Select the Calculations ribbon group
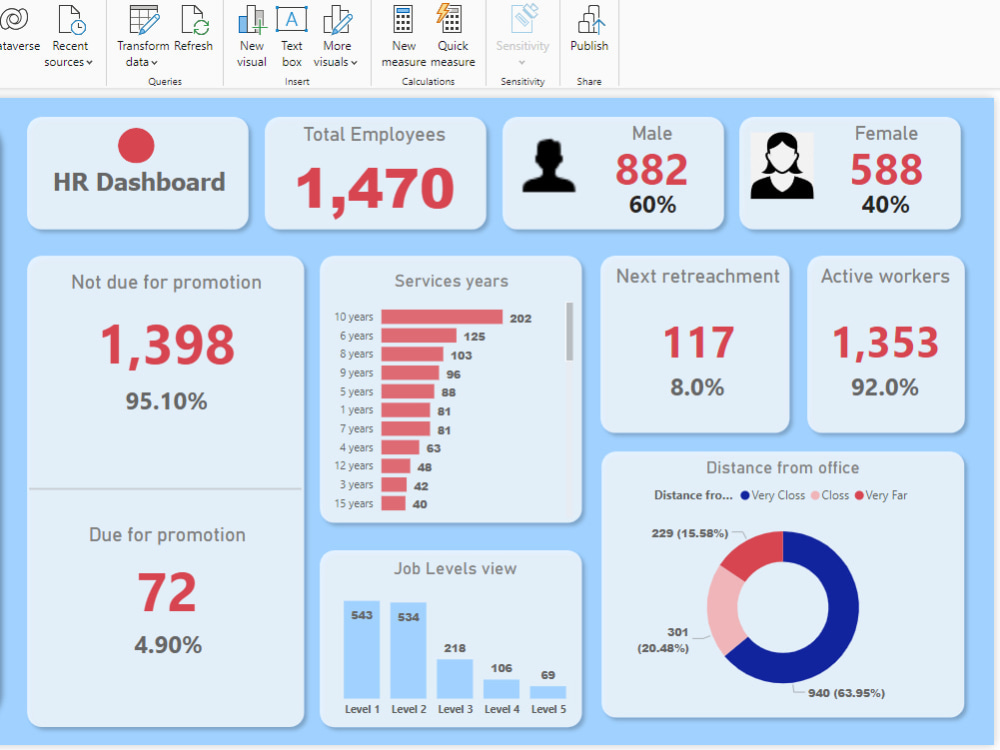The width and height of the screenshot is (1000, 750). 427,81
